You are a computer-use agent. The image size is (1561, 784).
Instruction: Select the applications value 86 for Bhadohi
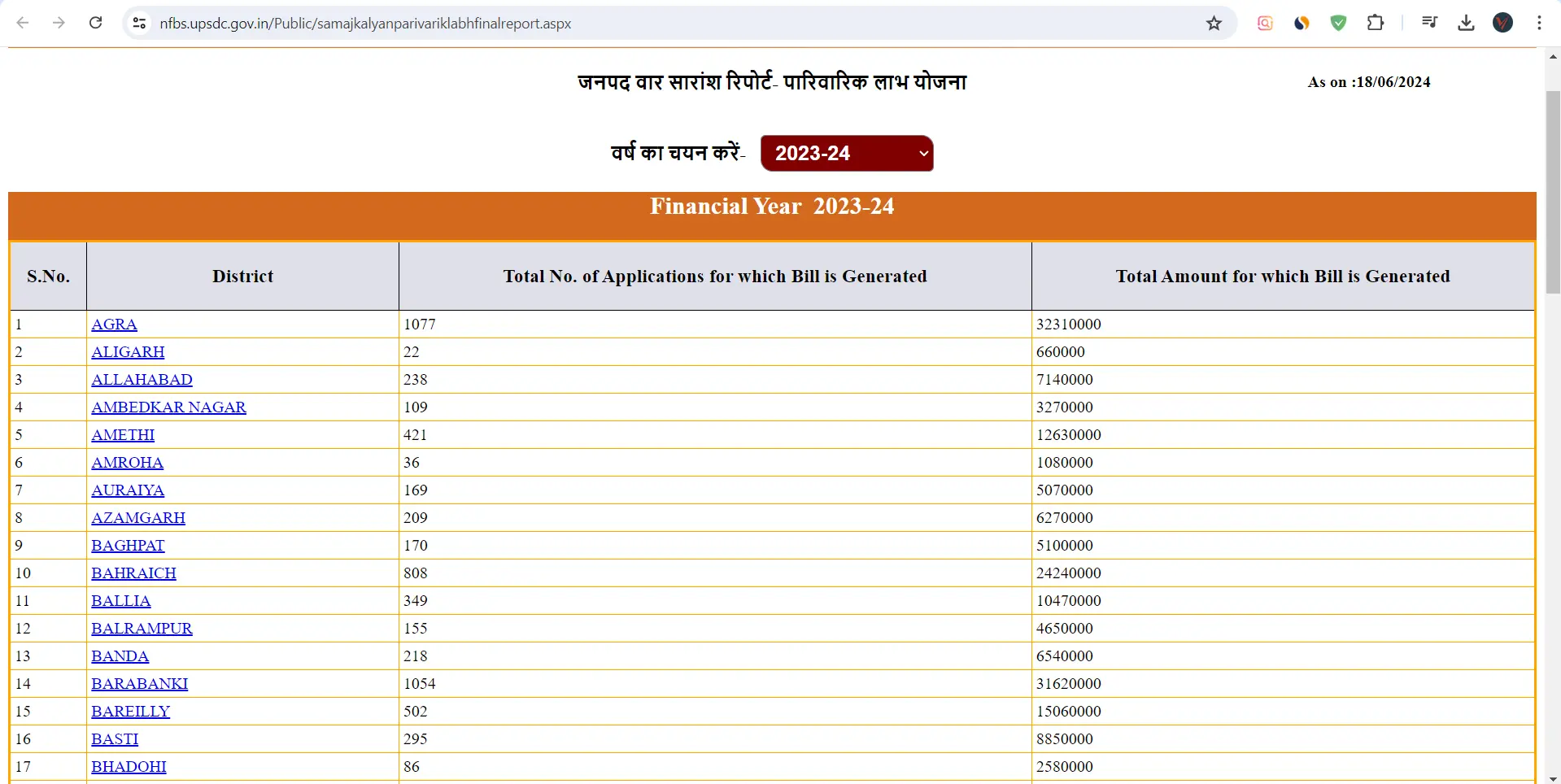pos(412,766)
